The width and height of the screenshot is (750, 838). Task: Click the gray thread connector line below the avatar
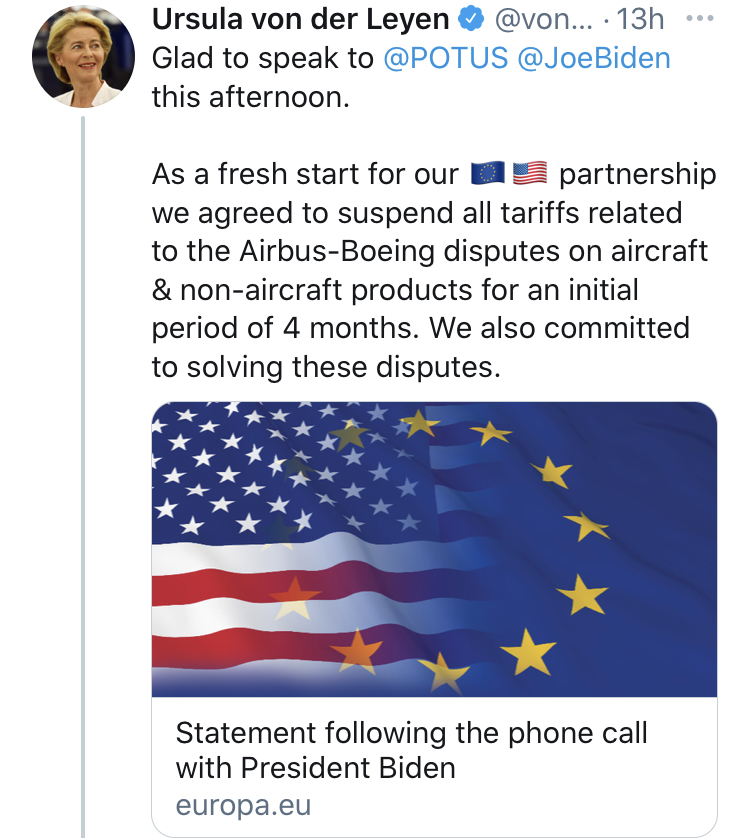83,477
